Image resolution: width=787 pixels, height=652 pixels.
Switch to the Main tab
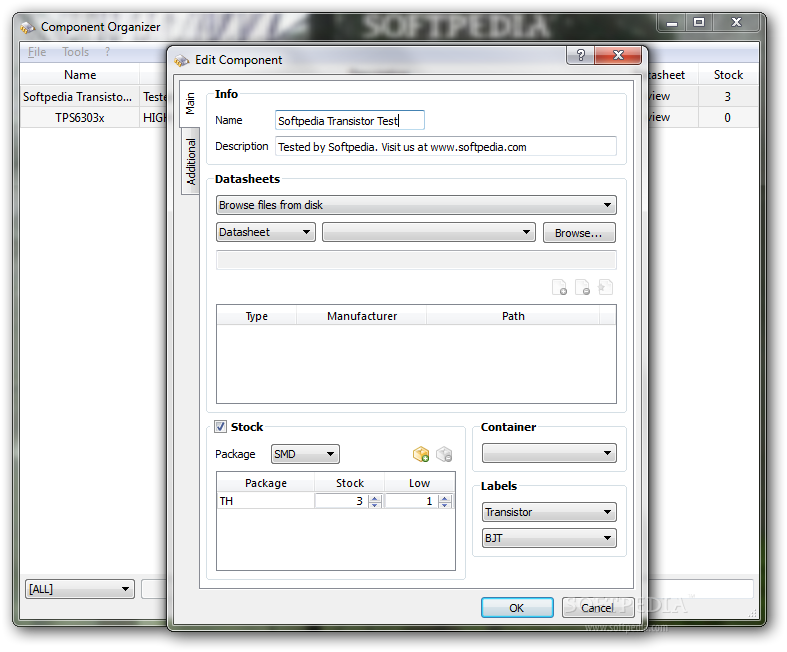190,103
